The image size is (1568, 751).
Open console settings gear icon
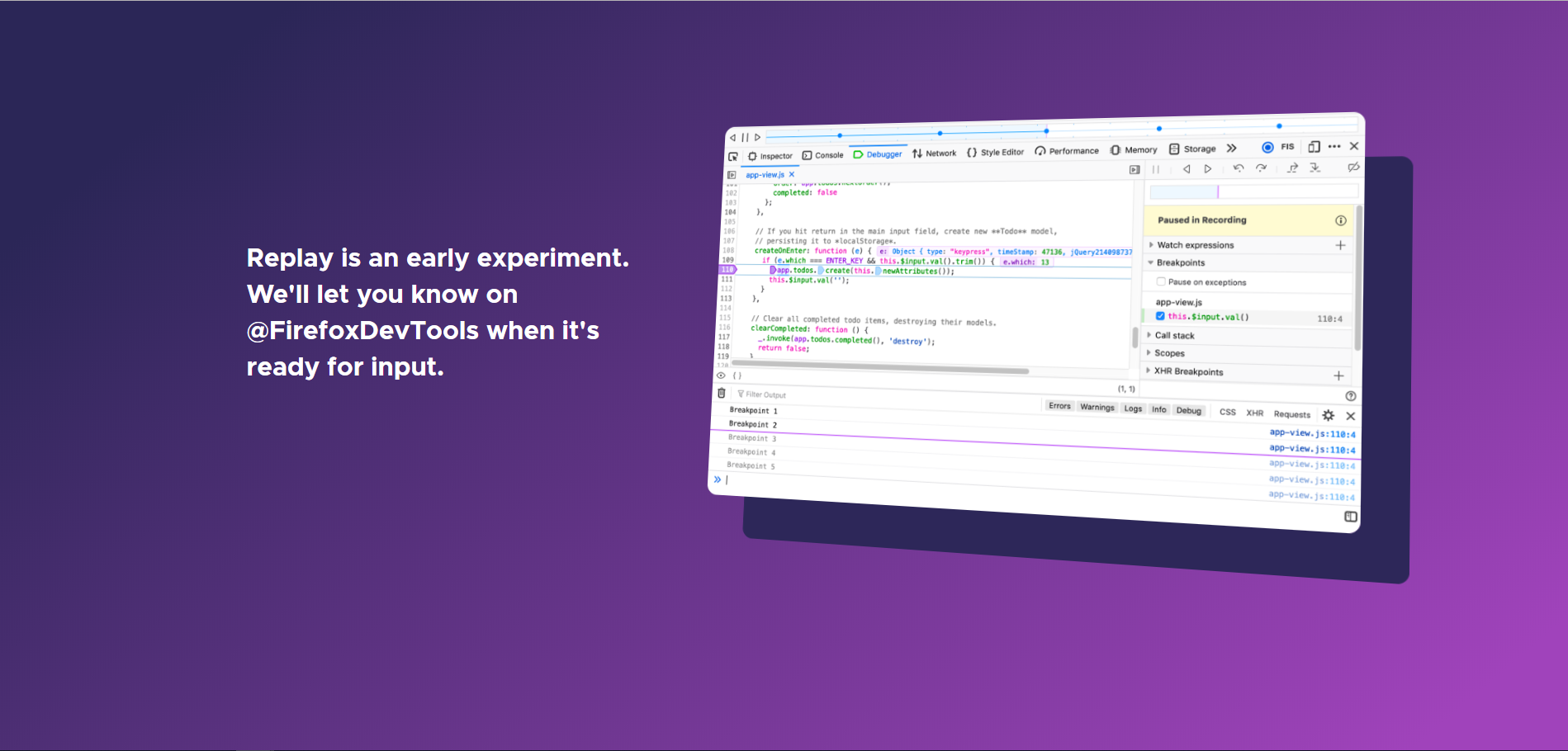1328,415
